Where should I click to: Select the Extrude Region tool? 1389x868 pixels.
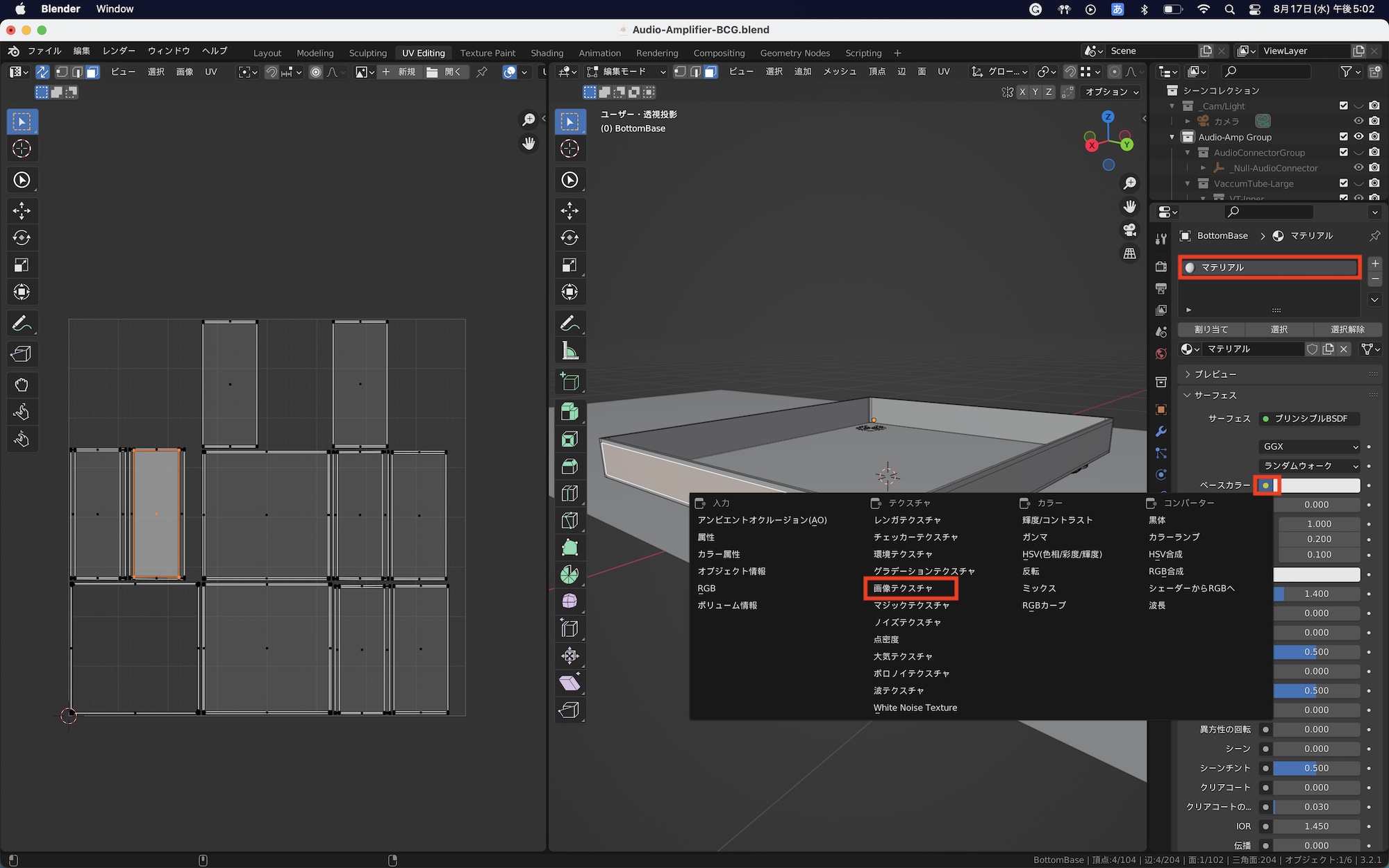569,412
